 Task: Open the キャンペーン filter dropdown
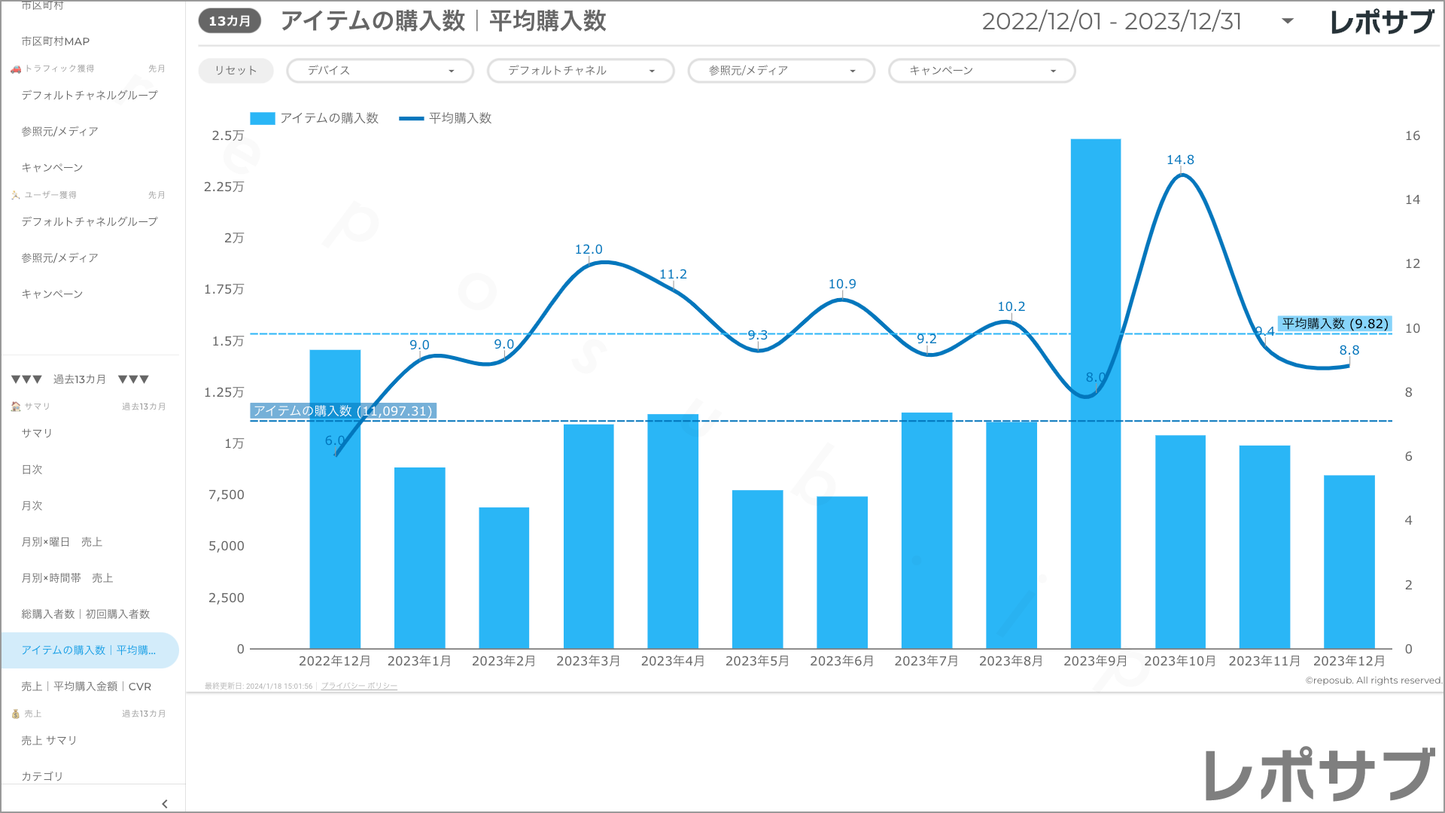click(x=981, y=71)
